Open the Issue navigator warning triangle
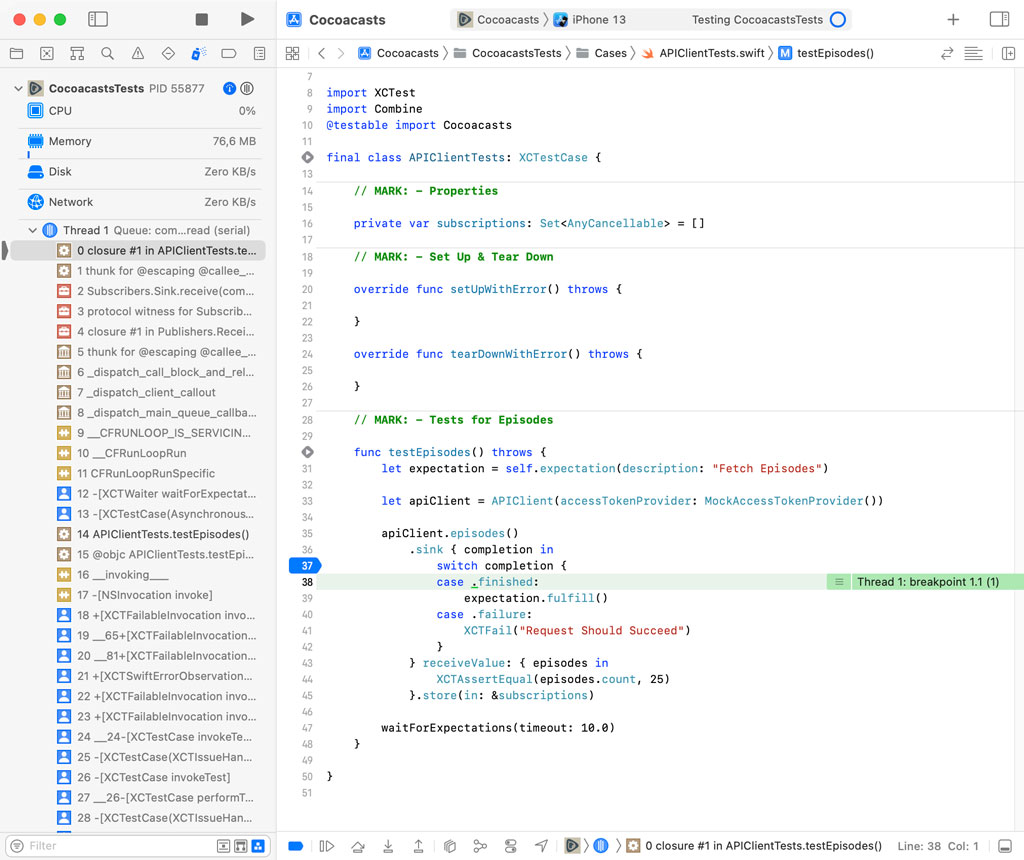 click(137, 53)
